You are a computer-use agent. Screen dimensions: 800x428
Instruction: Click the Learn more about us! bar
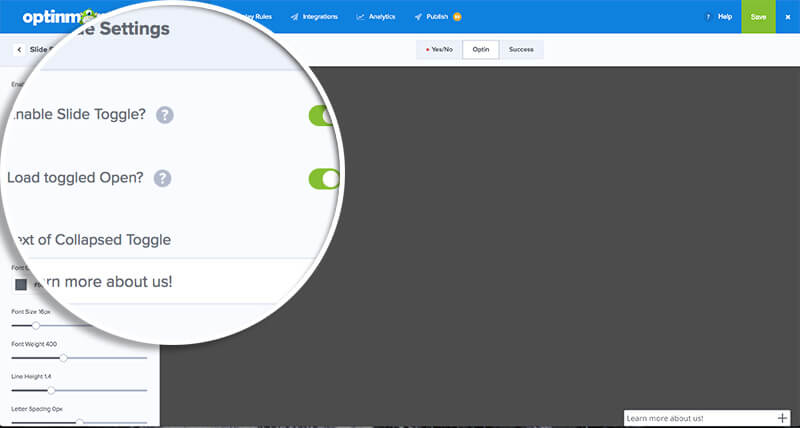pos(707,418)
